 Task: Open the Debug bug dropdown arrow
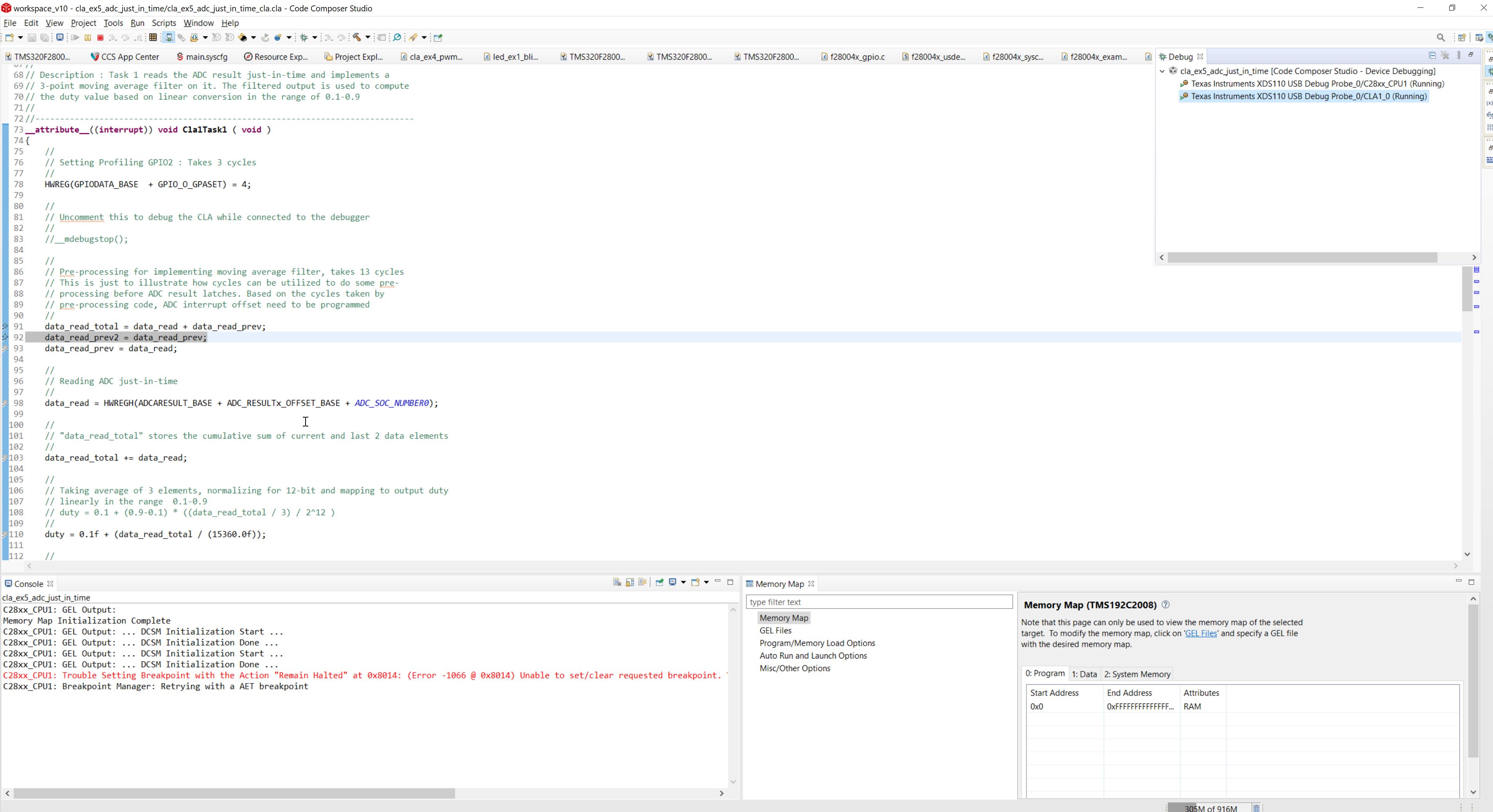click(x=315, y=37)
